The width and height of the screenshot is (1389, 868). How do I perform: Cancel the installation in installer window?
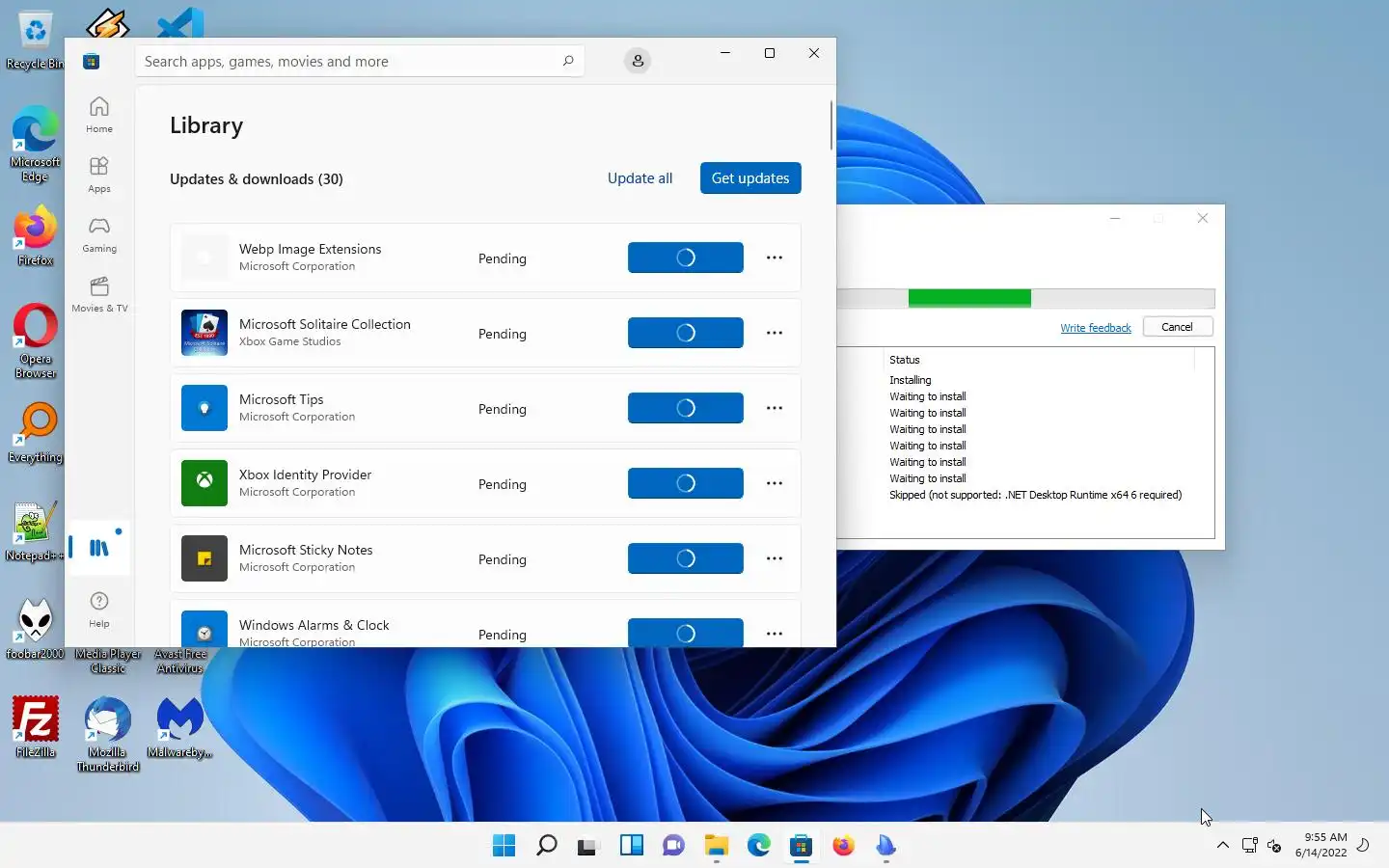(x=1177, y=327)
